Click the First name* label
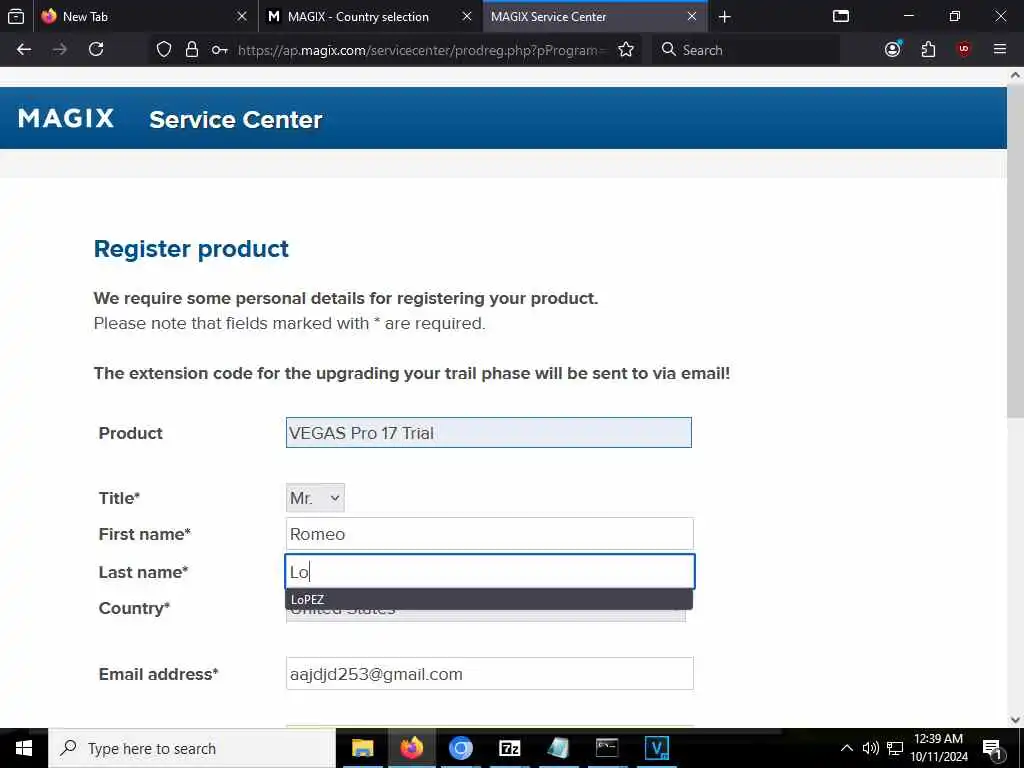The height and width of the screenshot is (768, 1024). click(144, 534)
